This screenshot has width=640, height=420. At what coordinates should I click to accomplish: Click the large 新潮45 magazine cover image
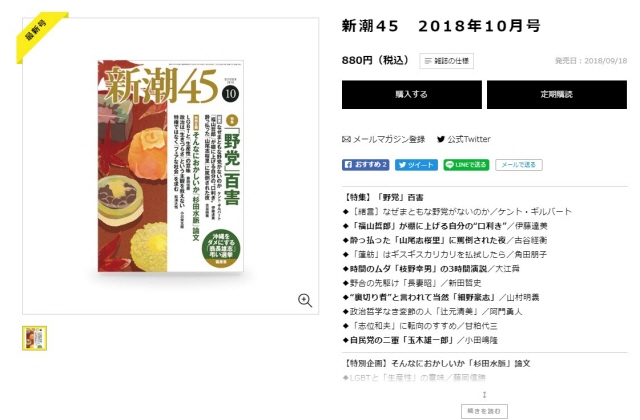point(170,166)
